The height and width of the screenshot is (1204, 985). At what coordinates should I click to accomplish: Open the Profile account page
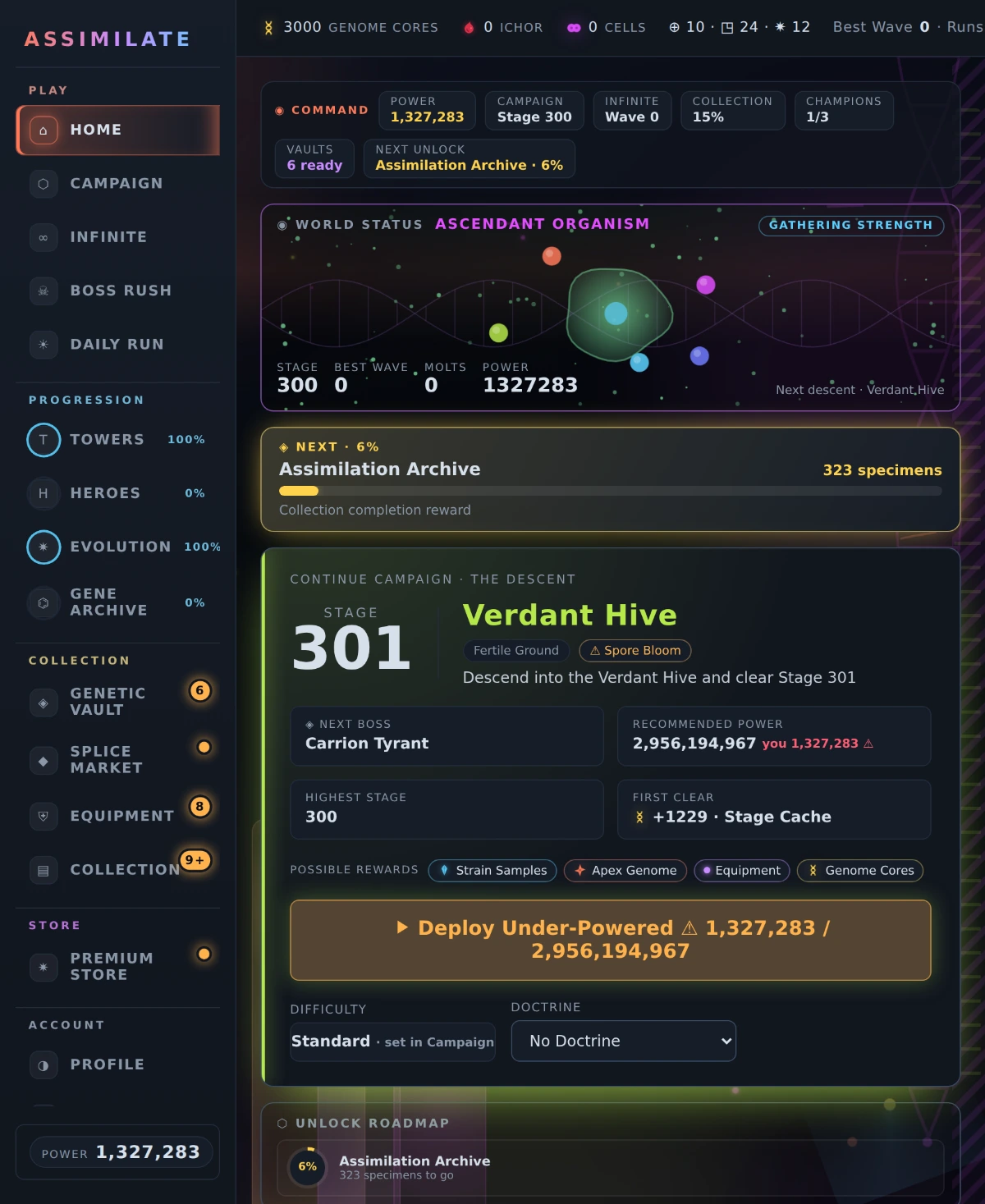pyautogui.click(x=118, y=1065)
